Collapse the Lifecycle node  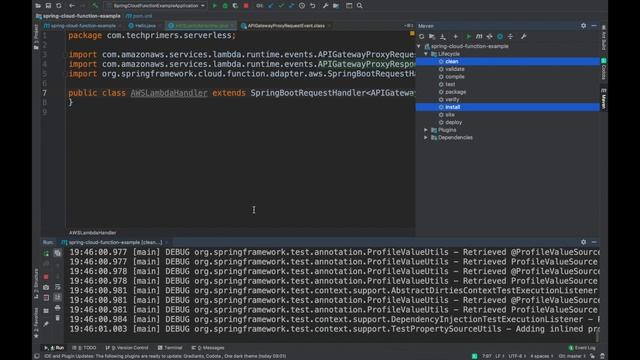[426, 54]
